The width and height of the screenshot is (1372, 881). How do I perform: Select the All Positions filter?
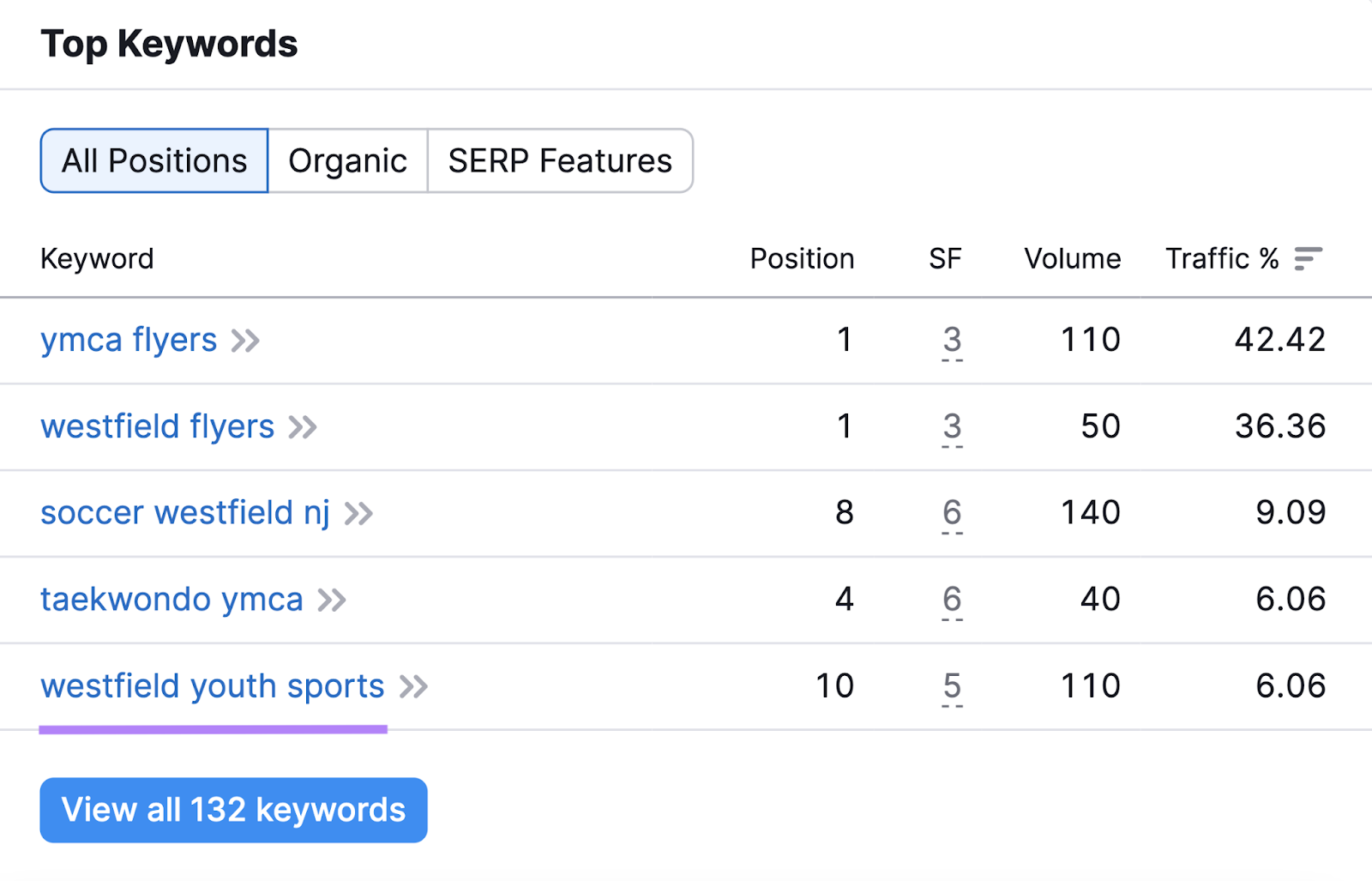click(153, 160)
